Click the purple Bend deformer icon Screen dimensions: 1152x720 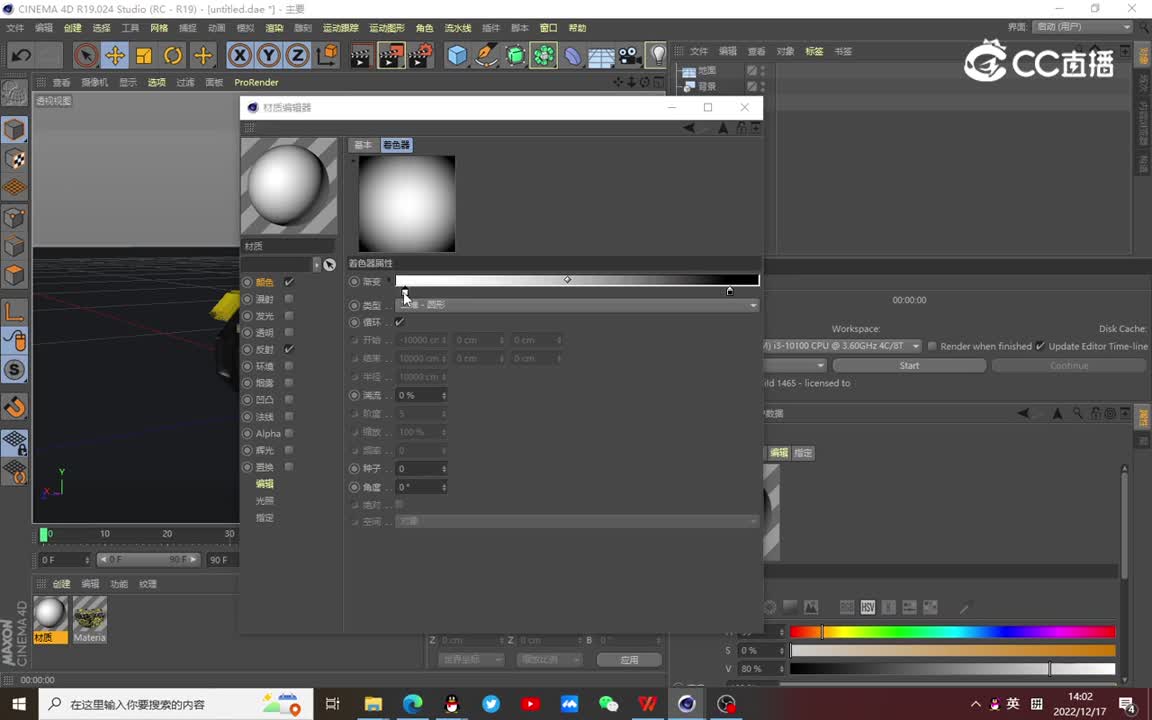572,56
